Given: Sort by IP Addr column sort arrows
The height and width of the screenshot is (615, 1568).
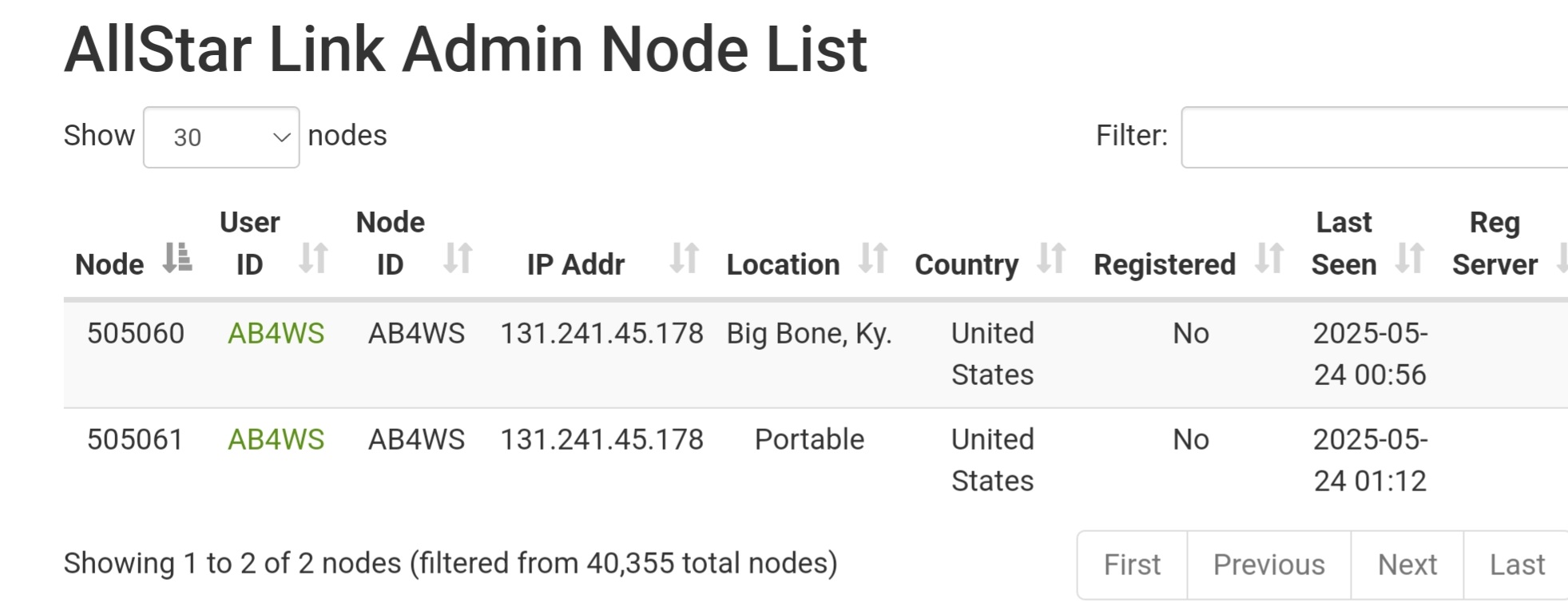Looking at the screenshot, I should pos(685,259).
